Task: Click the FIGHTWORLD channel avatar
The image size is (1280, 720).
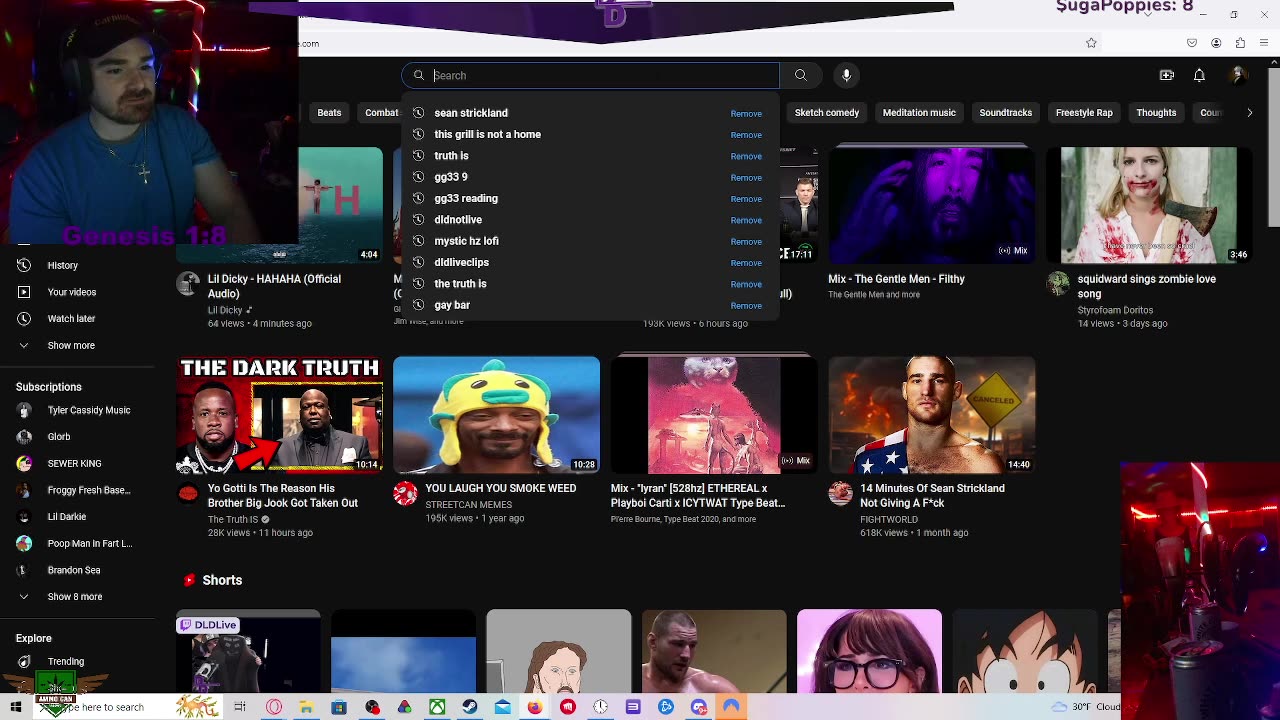Action: (x=840, y=493)
